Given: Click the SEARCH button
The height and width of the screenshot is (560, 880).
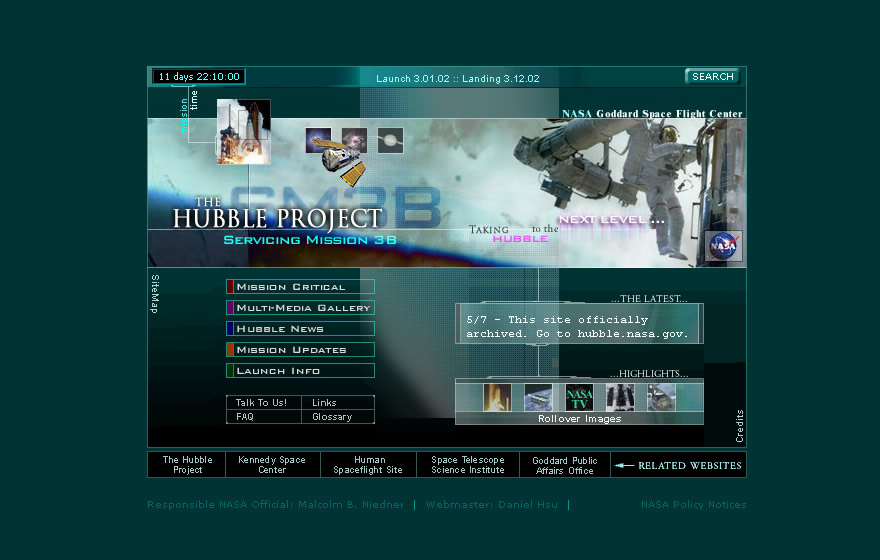Looking at the screenshot, I should click(x=712, y=76).
